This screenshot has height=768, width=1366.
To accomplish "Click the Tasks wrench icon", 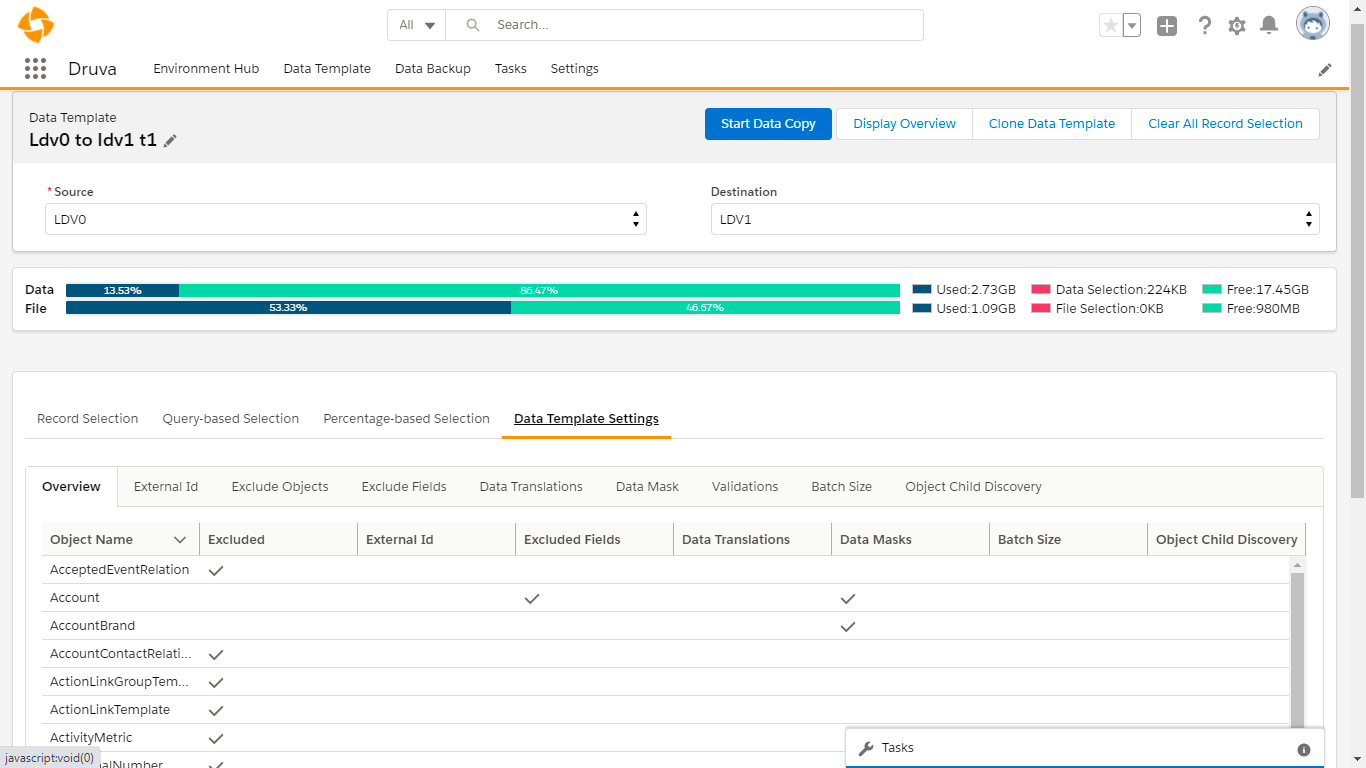I will pyautogui.click(x=866, y=748).
